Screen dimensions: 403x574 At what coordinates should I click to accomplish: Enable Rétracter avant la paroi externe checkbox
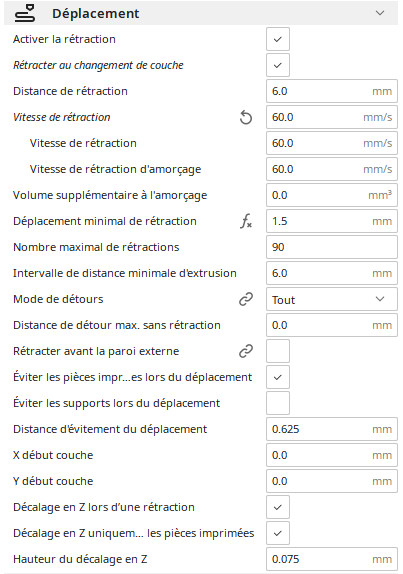[x=278, y=351]
